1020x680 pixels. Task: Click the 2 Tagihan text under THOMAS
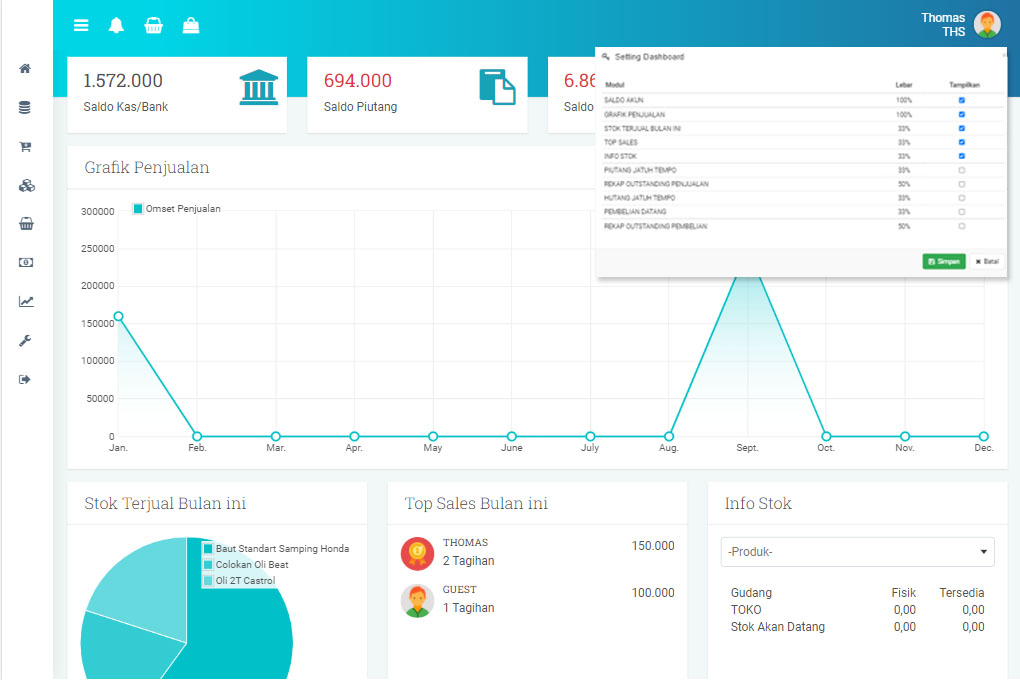468,561
